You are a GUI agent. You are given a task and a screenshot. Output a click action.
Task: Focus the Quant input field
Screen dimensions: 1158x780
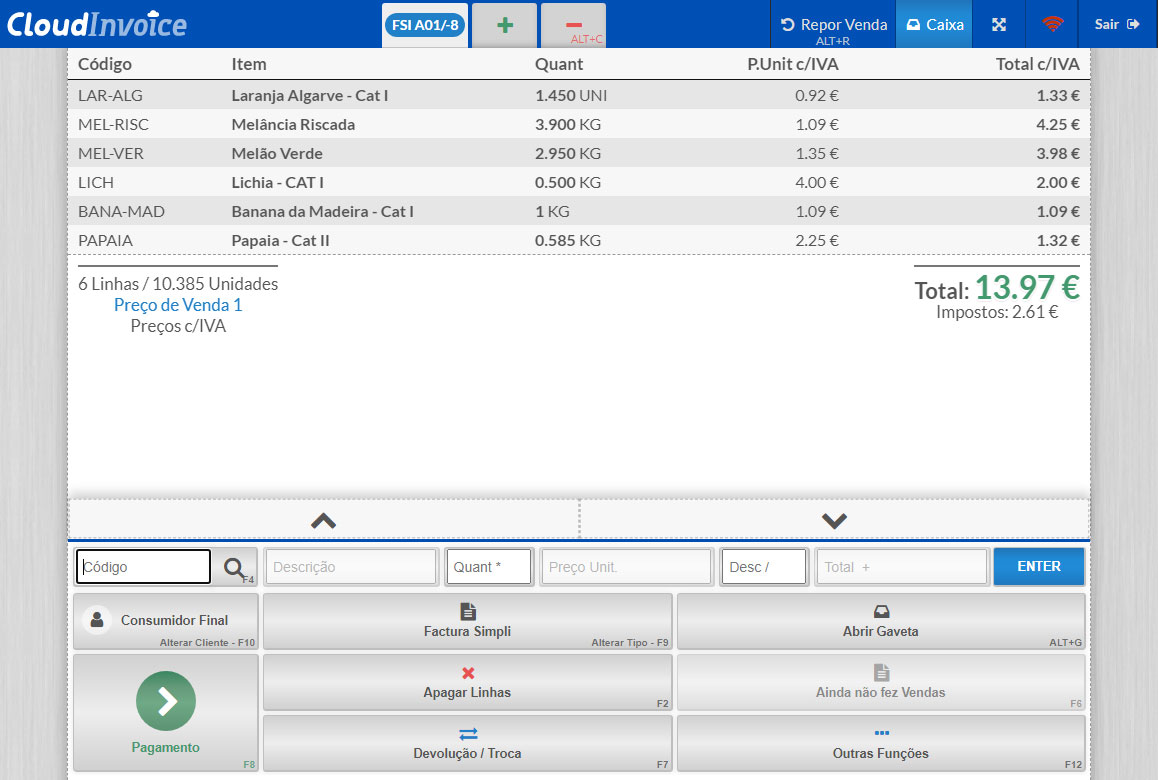pyautogui.click(x=488, y=567)
